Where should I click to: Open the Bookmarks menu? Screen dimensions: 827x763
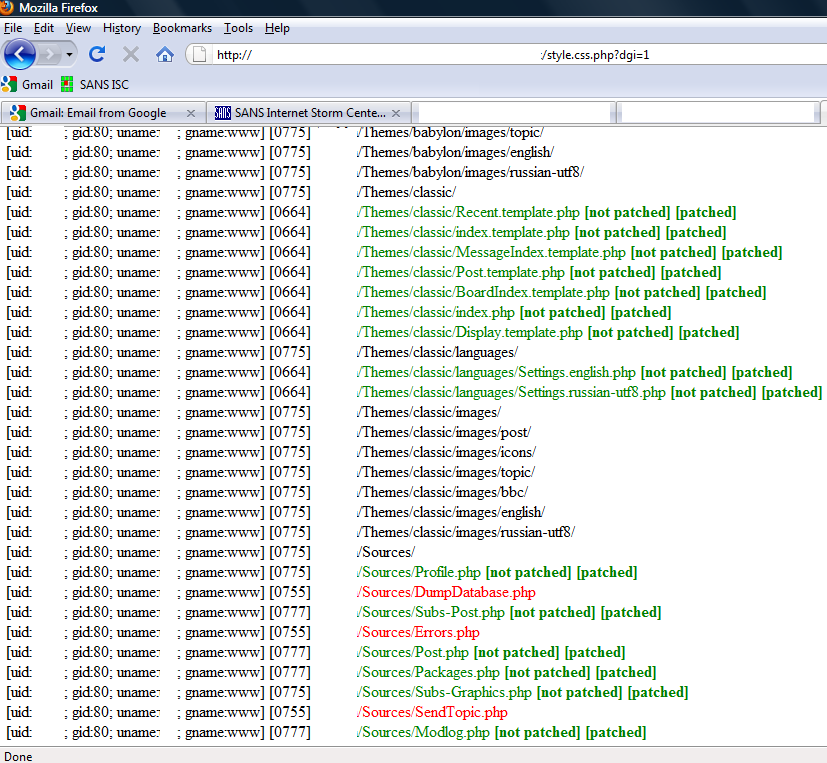[x=181, y=28]
